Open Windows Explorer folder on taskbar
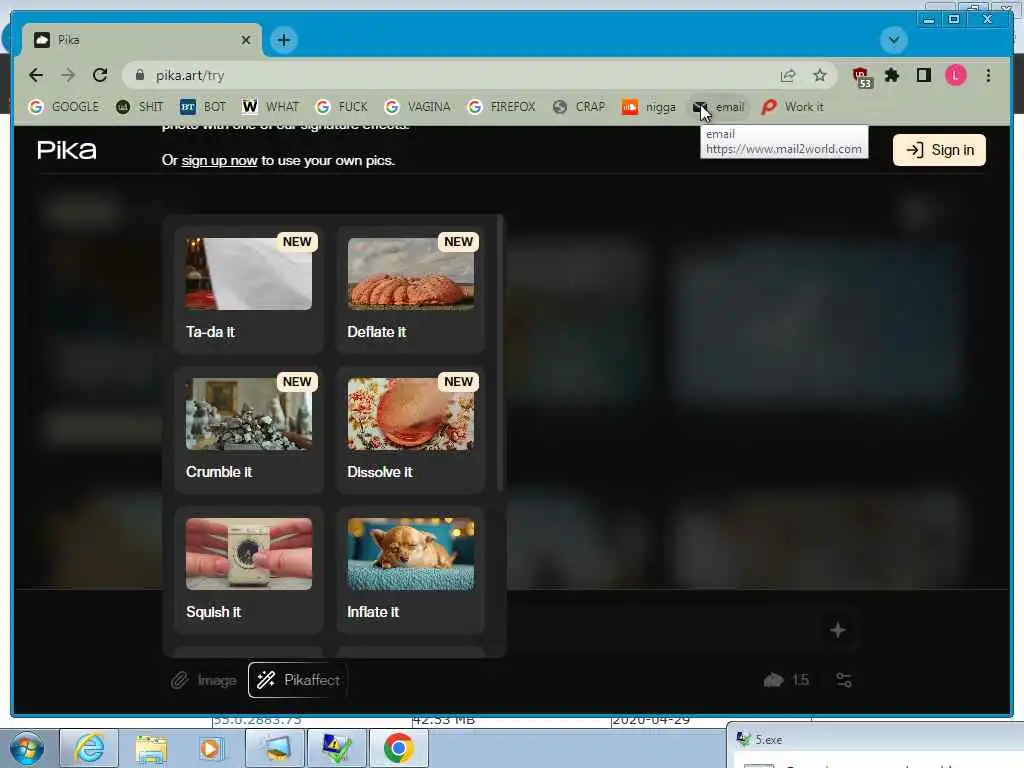Viewport: 1024px width, 768px height. pos(151,748)
